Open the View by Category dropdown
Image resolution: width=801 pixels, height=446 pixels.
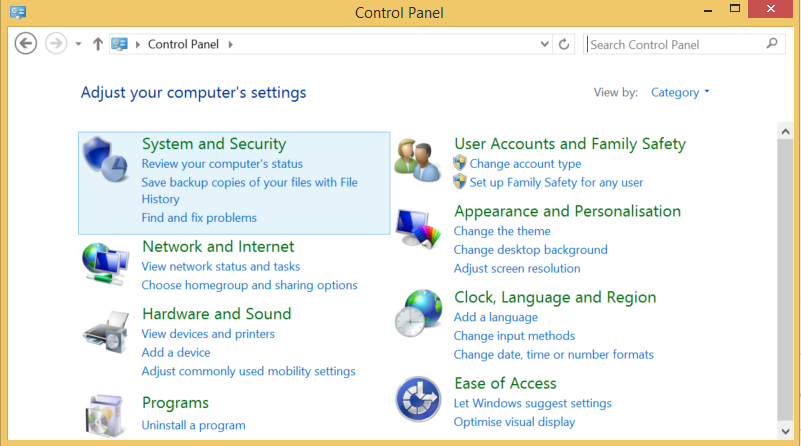(680, 92)
